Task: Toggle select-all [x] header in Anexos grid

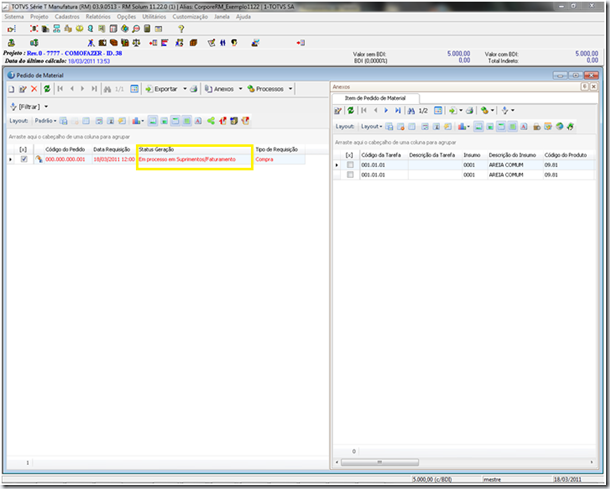Action: pyautogui.click(x=349, y=155)
